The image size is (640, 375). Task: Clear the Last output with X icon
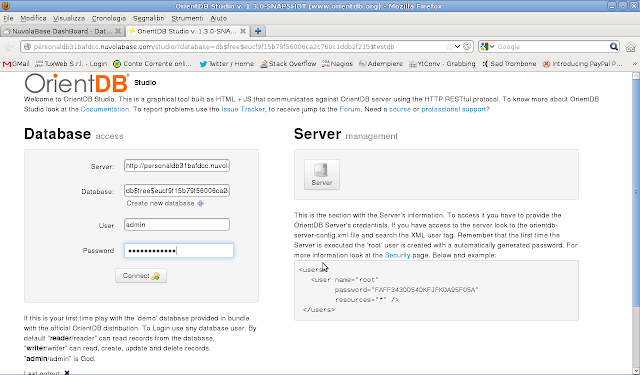click(67, 373)
